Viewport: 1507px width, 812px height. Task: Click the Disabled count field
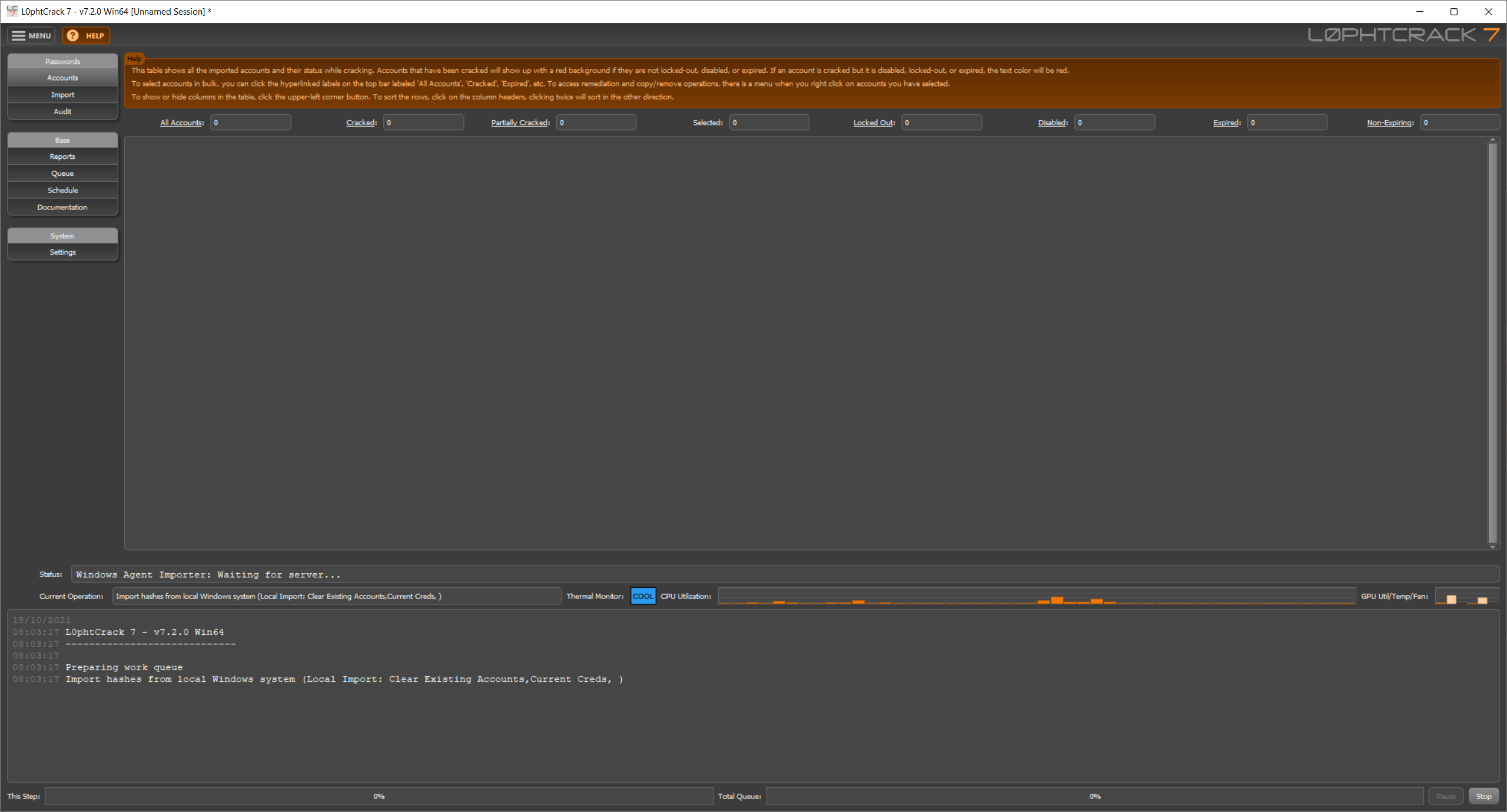1115,122
